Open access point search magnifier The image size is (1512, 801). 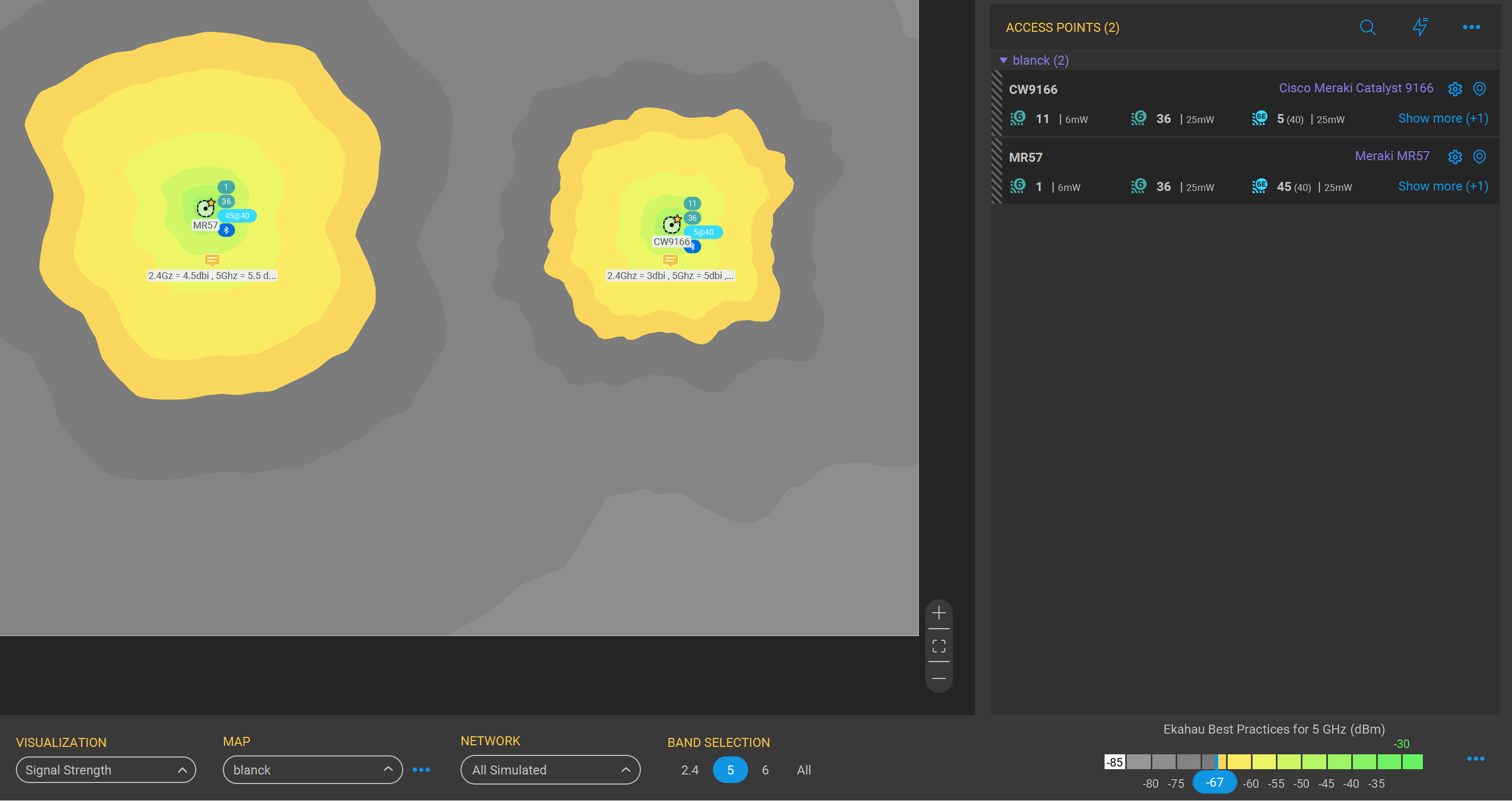[1368, 27]
